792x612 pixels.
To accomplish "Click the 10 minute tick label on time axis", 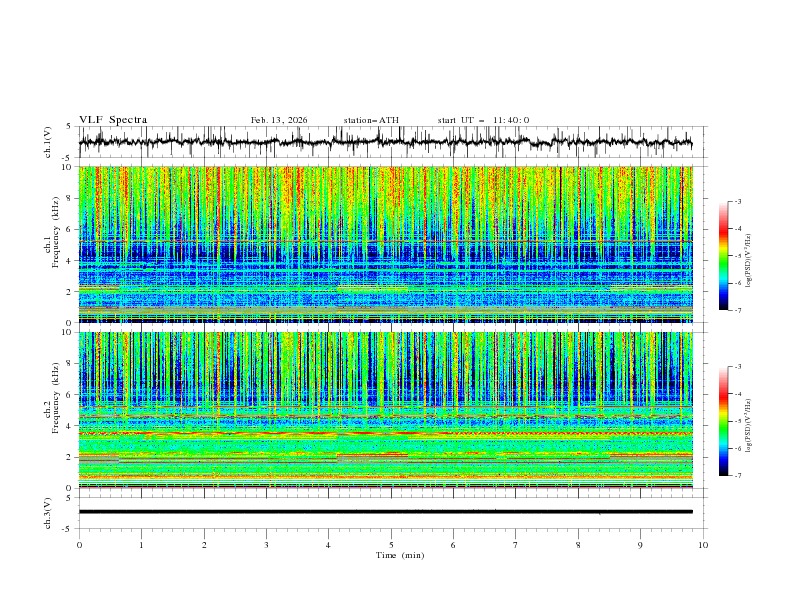I will click(703, 544).
